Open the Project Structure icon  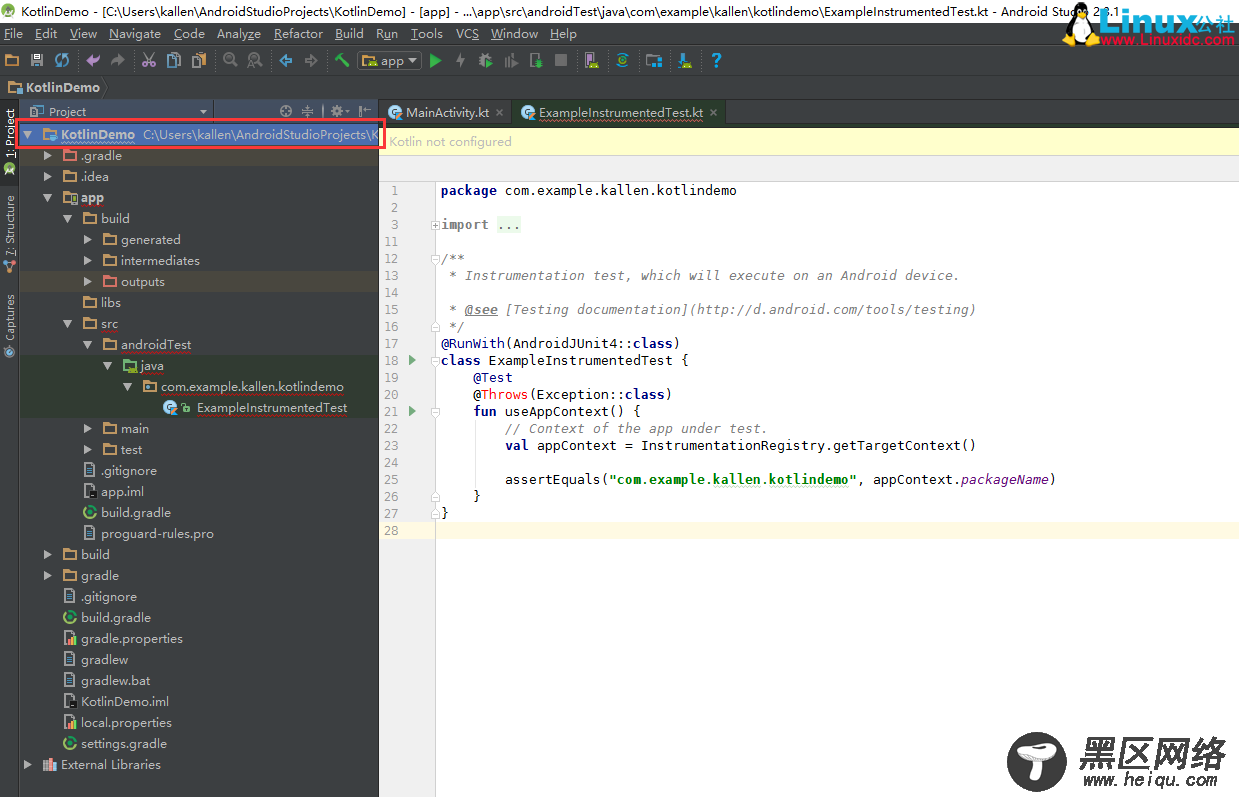pos(653,61)
